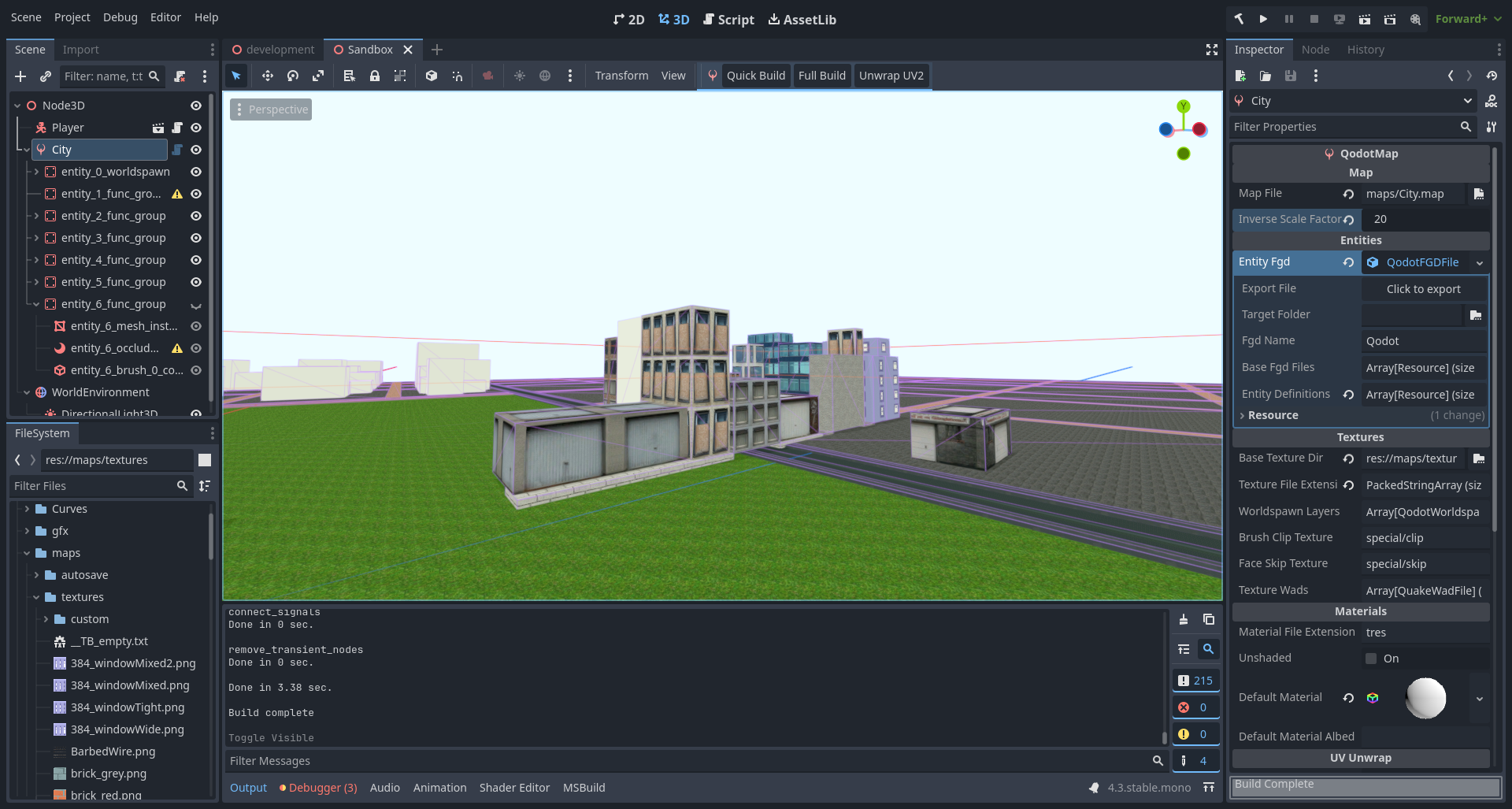Click the Click to export button
Screen dimensions: 1512x809
1423,289
